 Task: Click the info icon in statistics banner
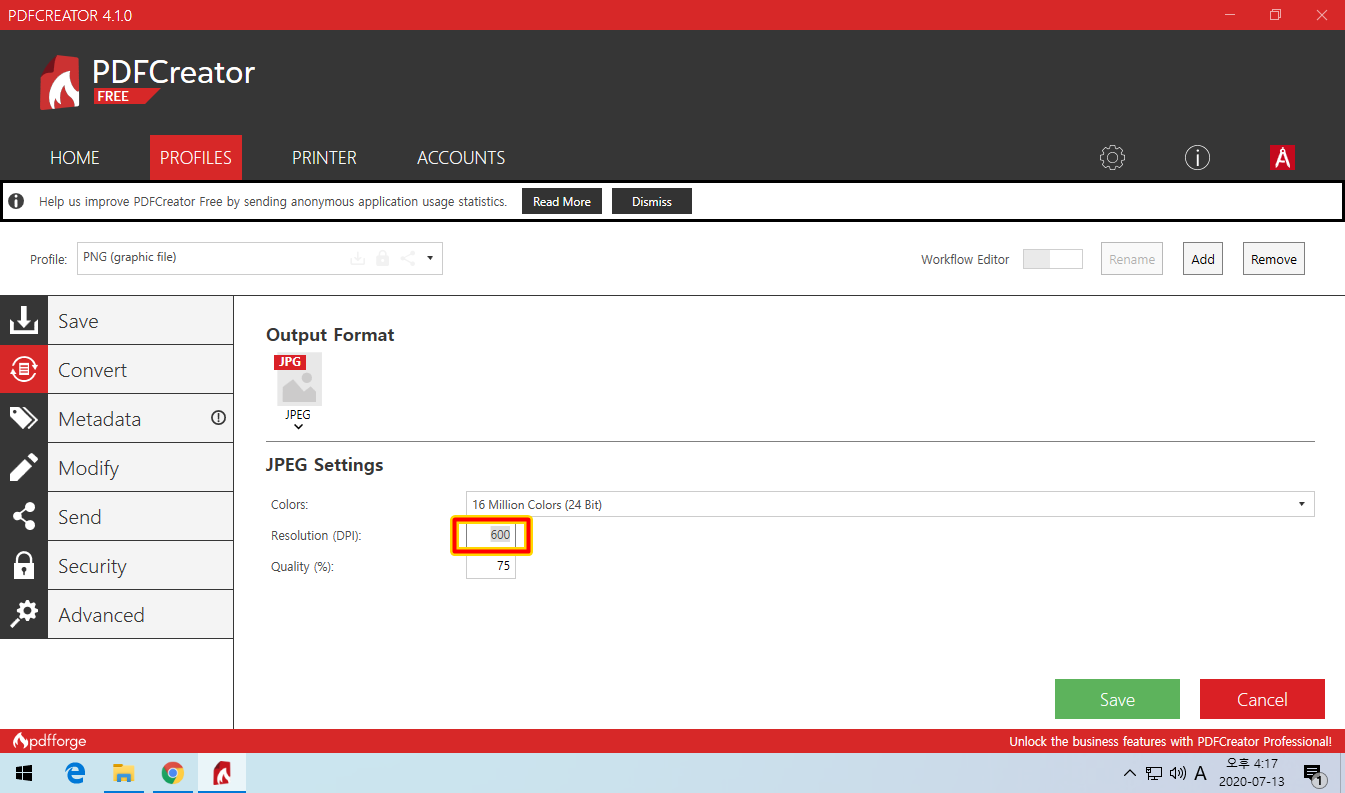click(x=16, y=201)
